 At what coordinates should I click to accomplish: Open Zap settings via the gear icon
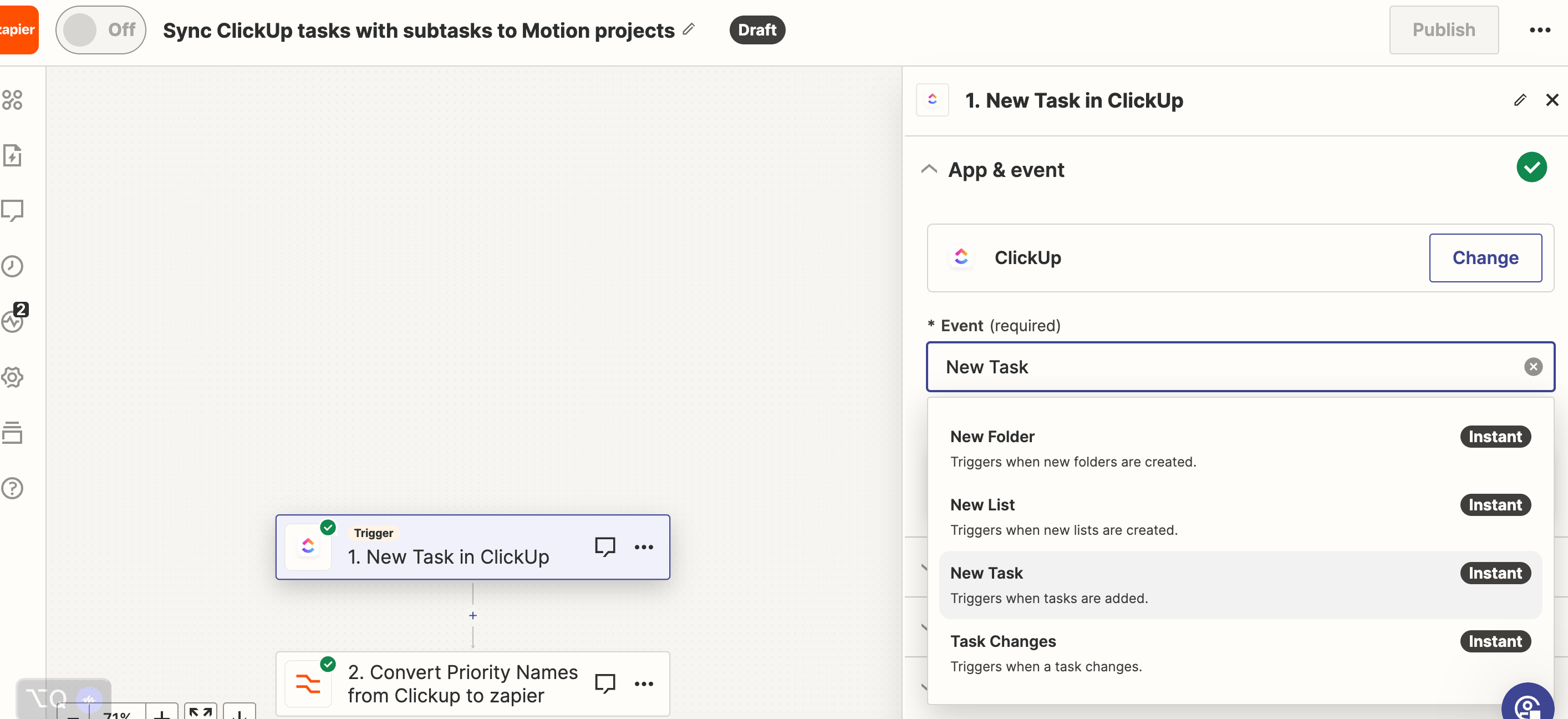(x=13, y=377)
